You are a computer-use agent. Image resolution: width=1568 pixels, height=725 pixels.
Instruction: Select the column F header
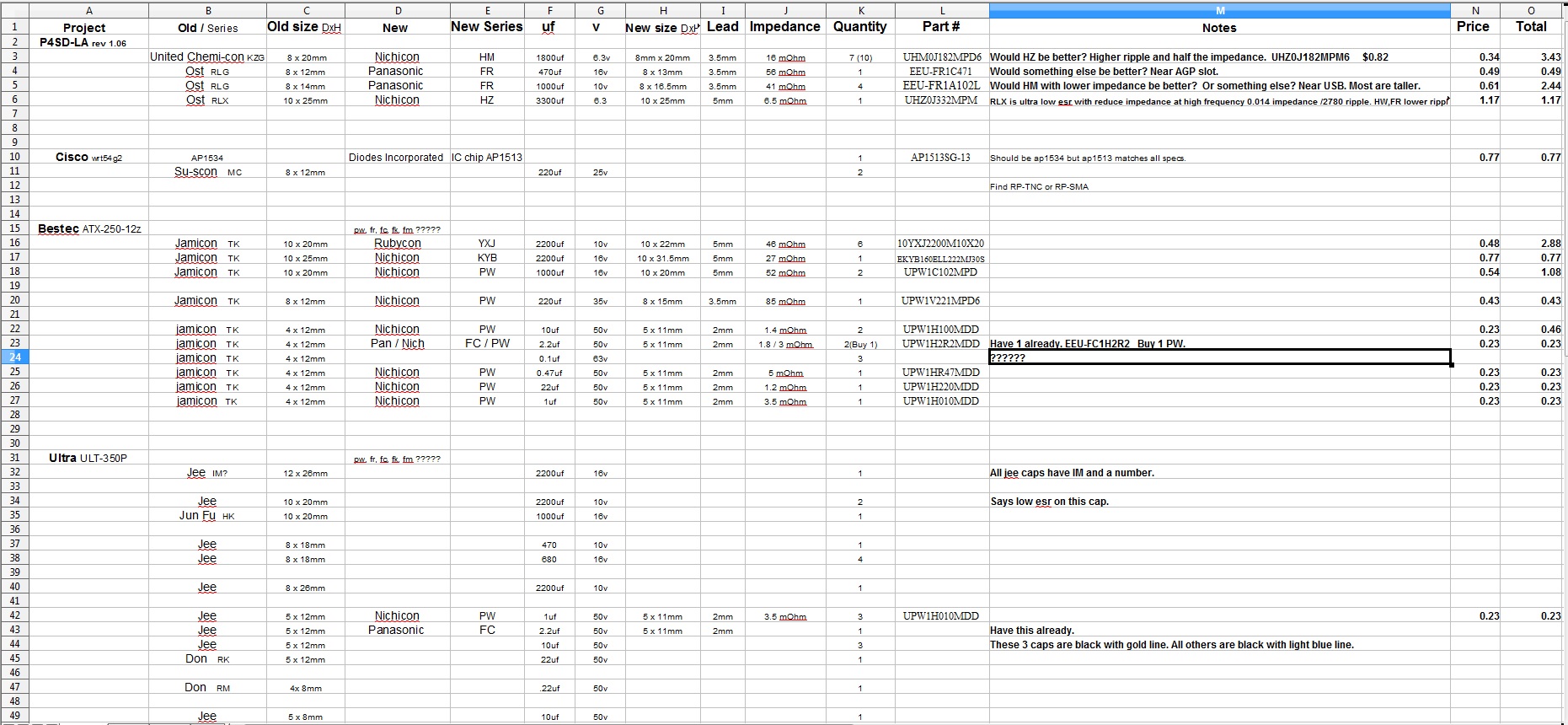point(549,10)
